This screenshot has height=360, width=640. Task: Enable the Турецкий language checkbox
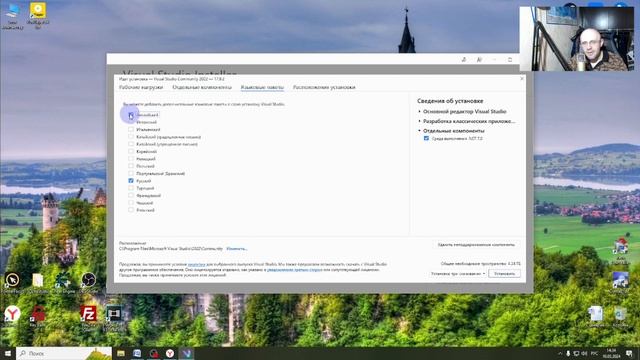[131, 188]
